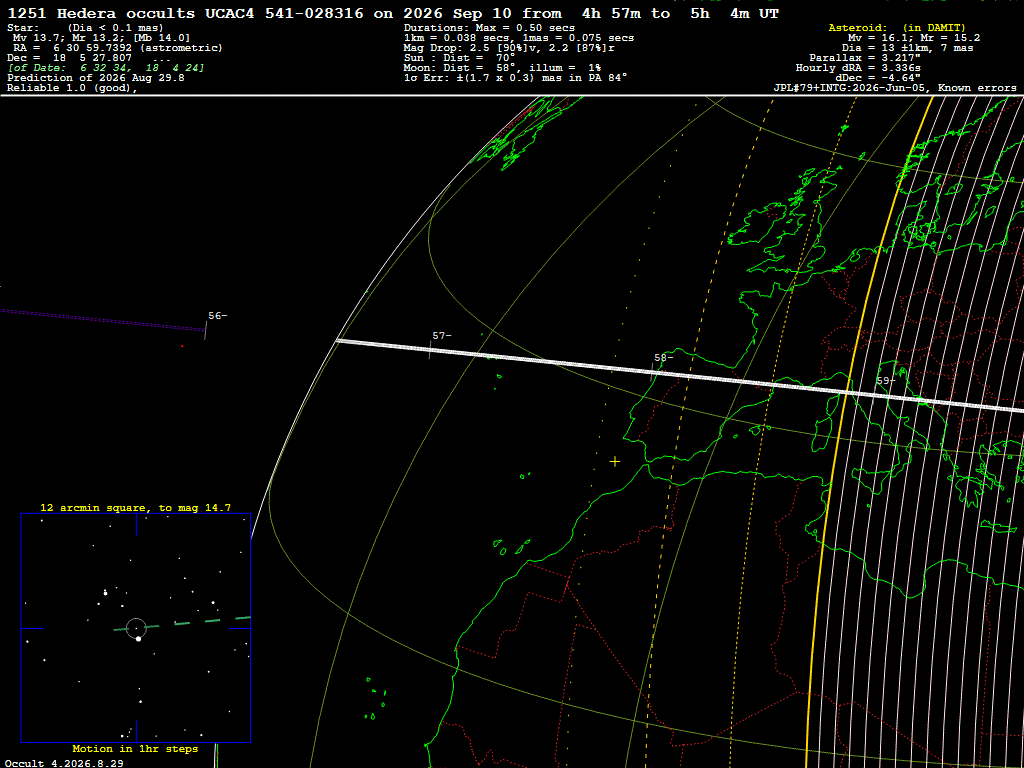Click the 57- time marker on the shadow path
The width and height of the screenshot is (1024, 768).
coord(441,336)
